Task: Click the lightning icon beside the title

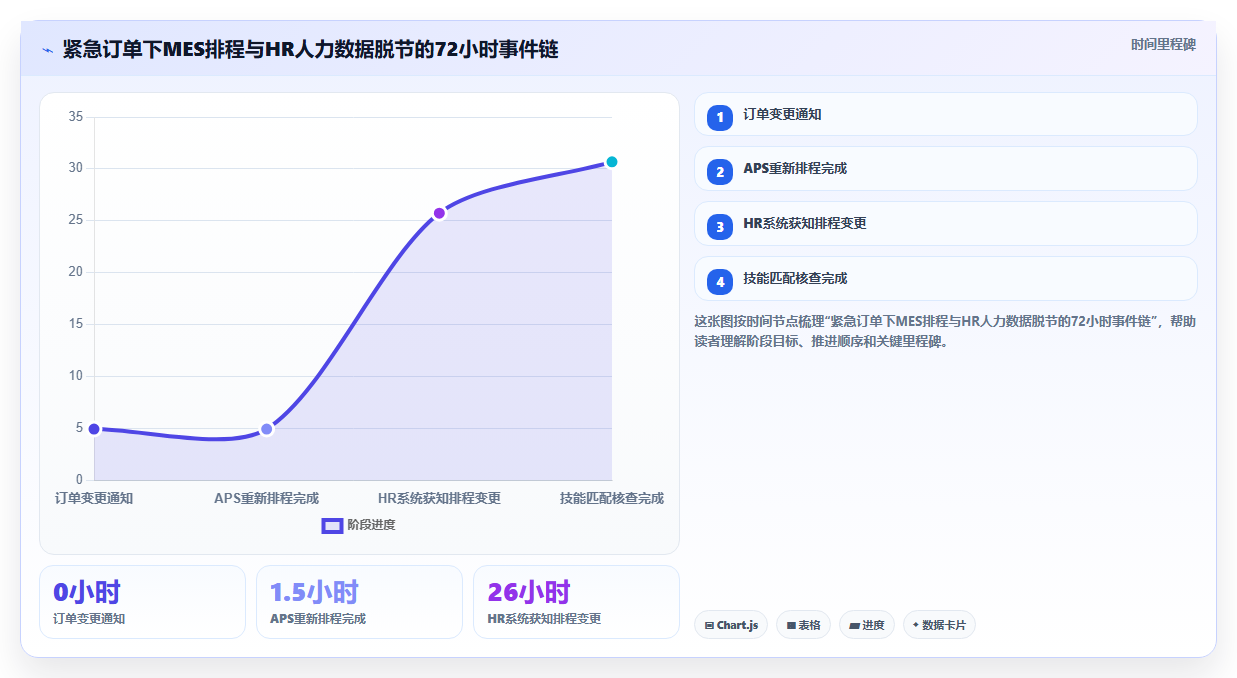Action: 47,49
